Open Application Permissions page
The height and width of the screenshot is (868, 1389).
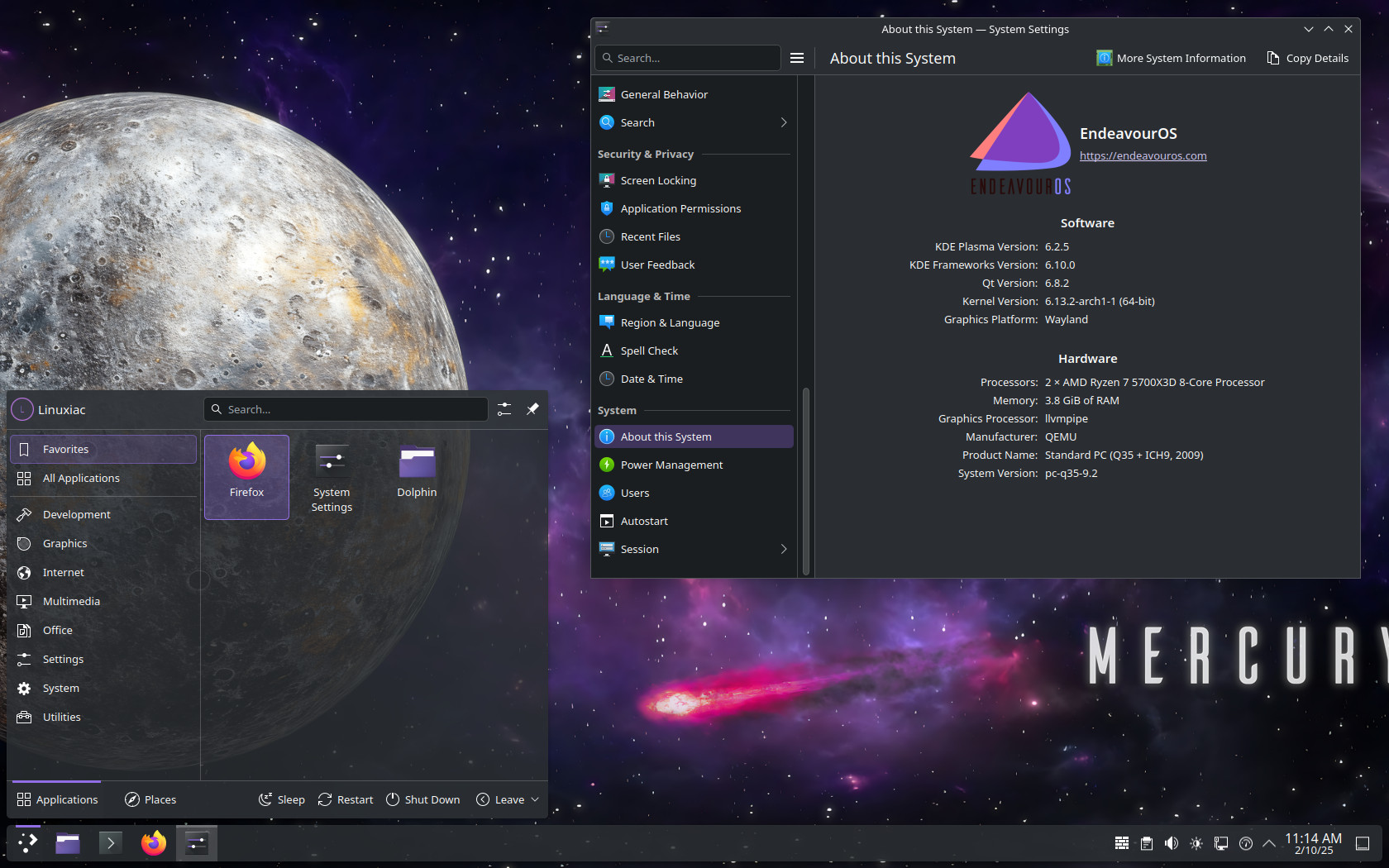[x=694, y=208]
